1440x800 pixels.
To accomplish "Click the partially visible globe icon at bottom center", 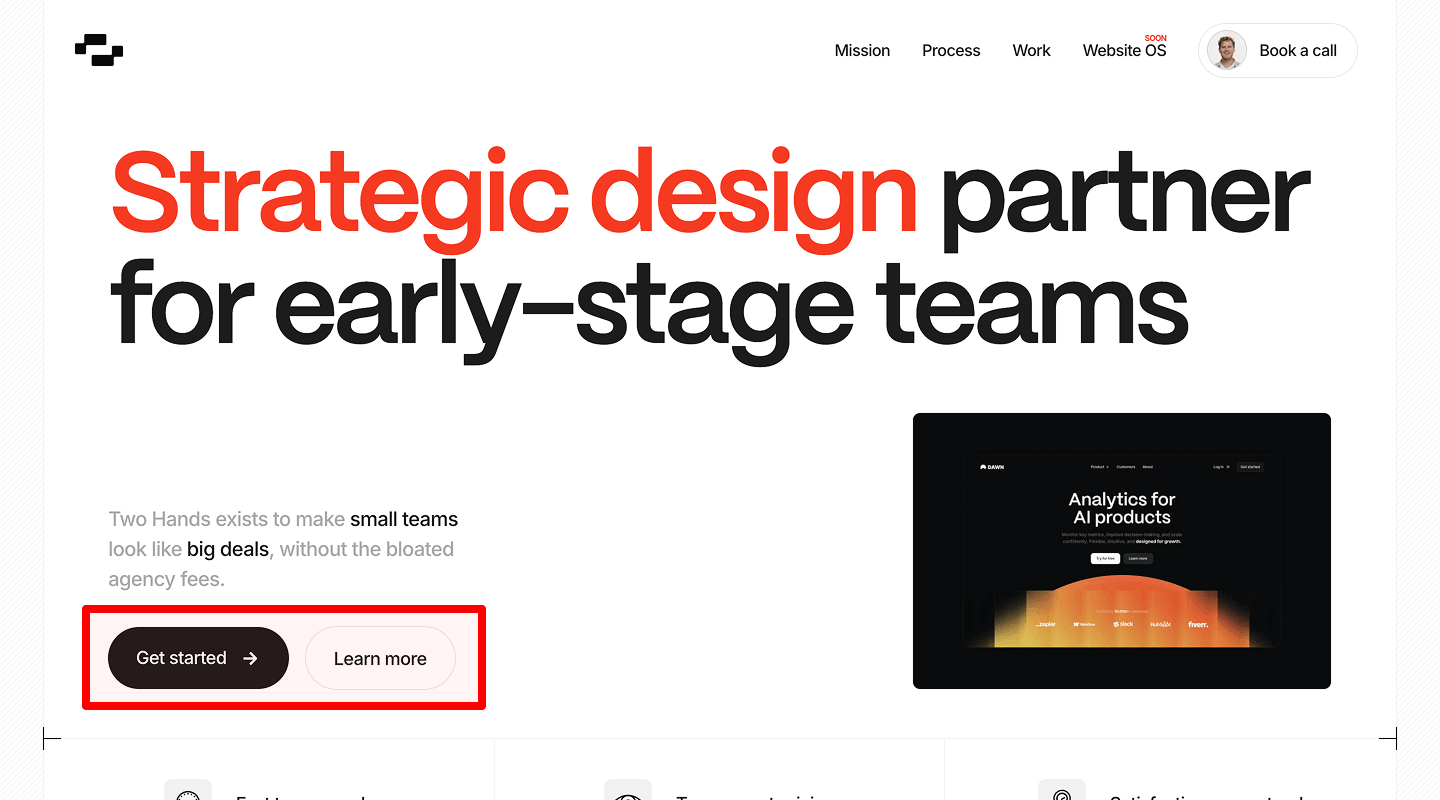I will pyautogui.click(x=628, y=791).
